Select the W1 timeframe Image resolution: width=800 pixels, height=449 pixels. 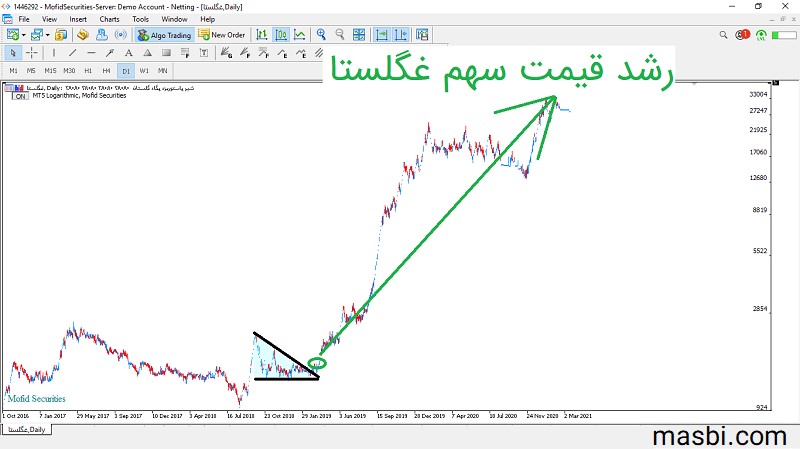pos(144,70)
